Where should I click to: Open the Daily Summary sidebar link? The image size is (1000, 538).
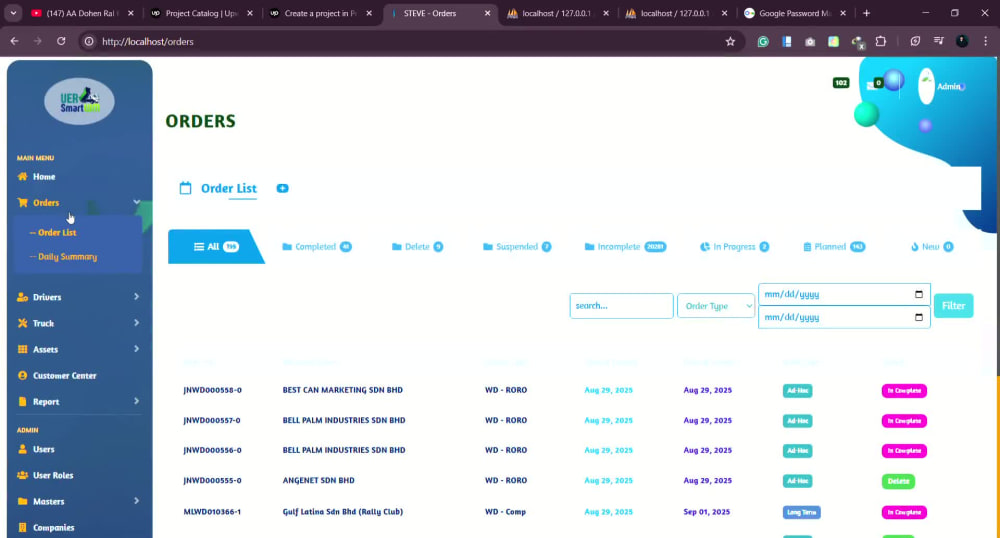tap(67, 257)
